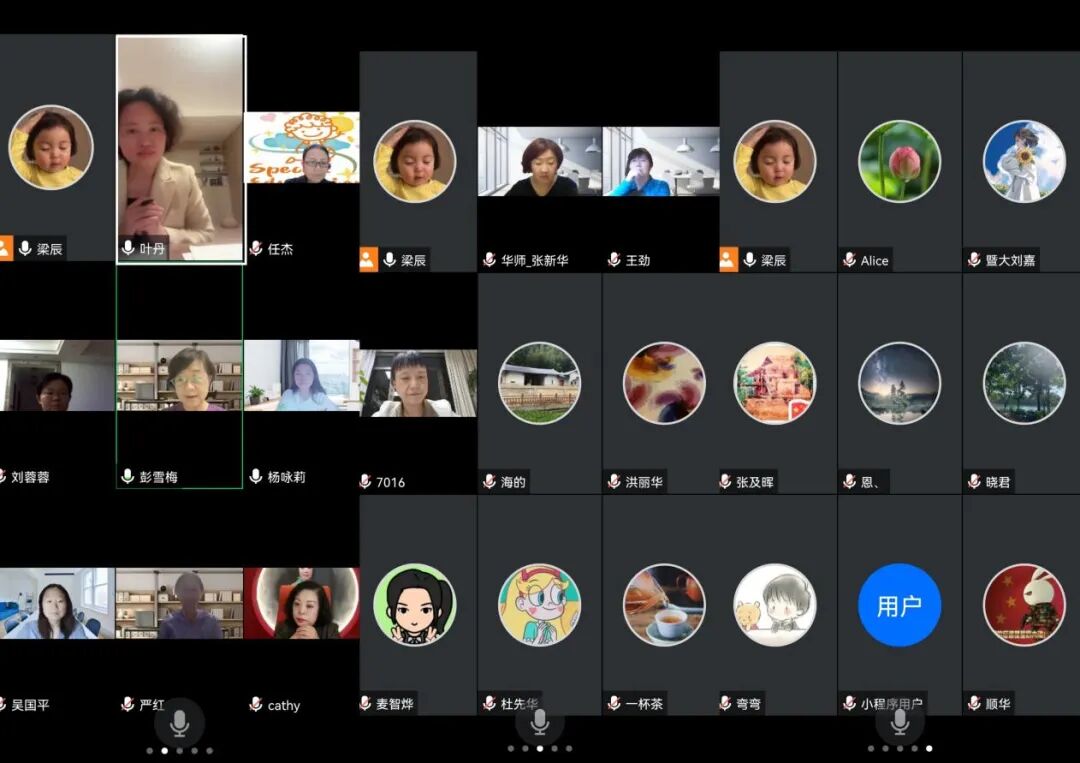Open 严红's video tile
The image size is (1080, 763).
(x=180, y=603)
